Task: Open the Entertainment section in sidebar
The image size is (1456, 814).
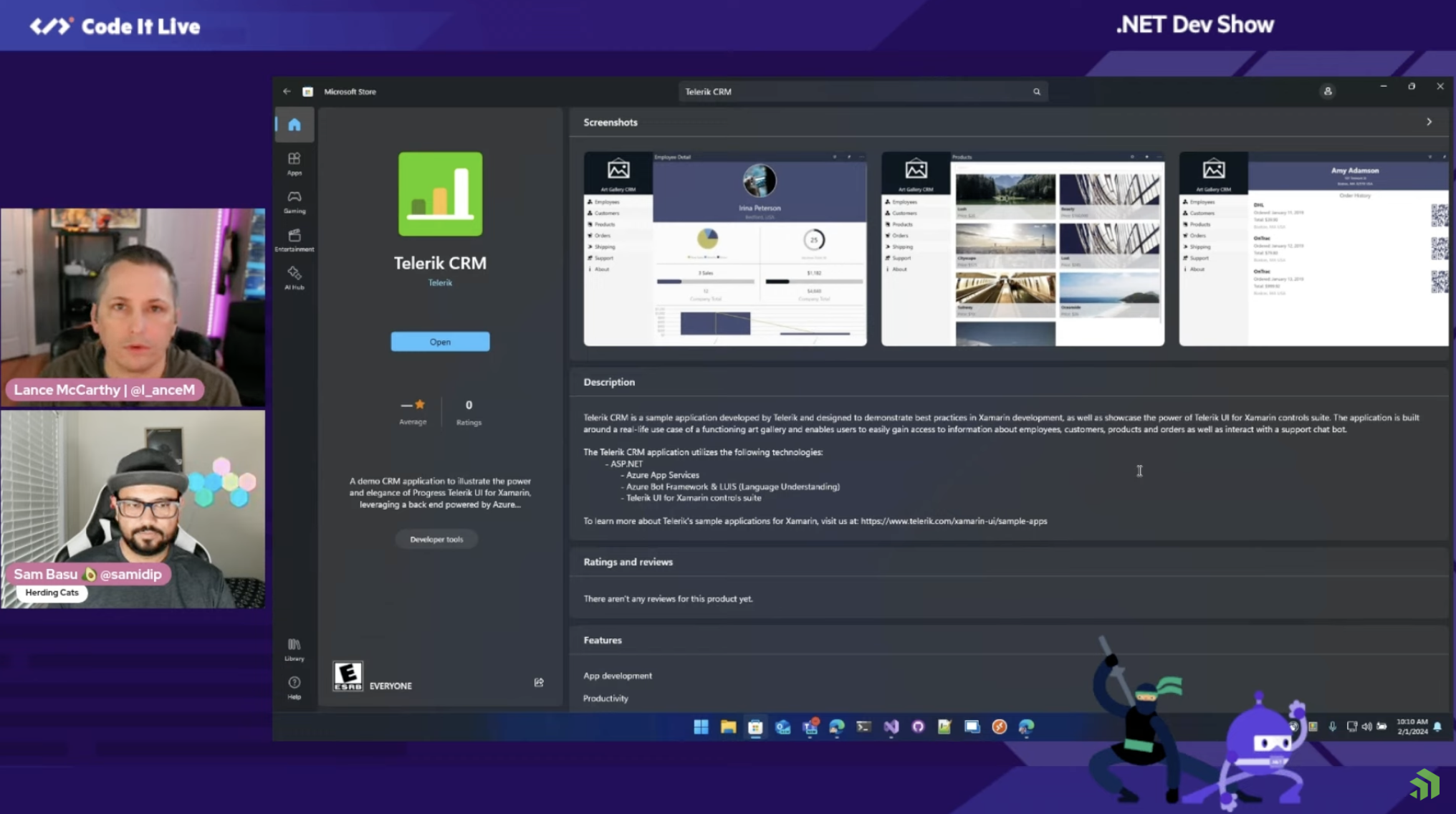Action: click(x=294, y=239)
